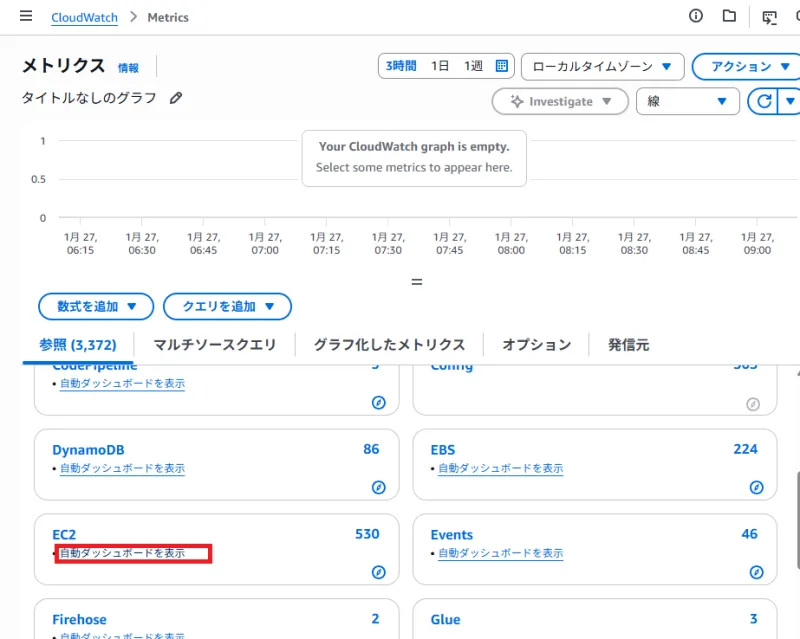This screenshot has height=639, width=800.
Task: Open CloudShell terminal icon
Action: point(769,17)
